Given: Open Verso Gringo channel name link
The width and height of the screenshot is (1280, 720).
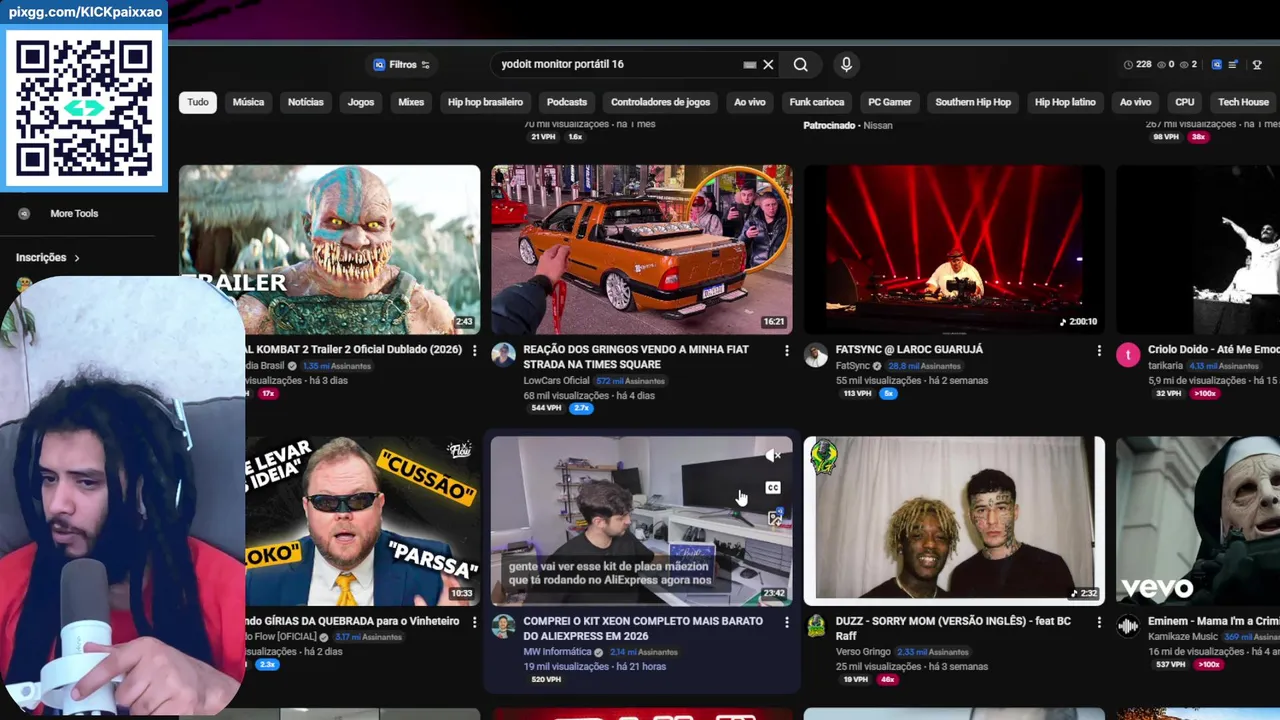Looking at the screenshot, I should (x=863, y=652).
